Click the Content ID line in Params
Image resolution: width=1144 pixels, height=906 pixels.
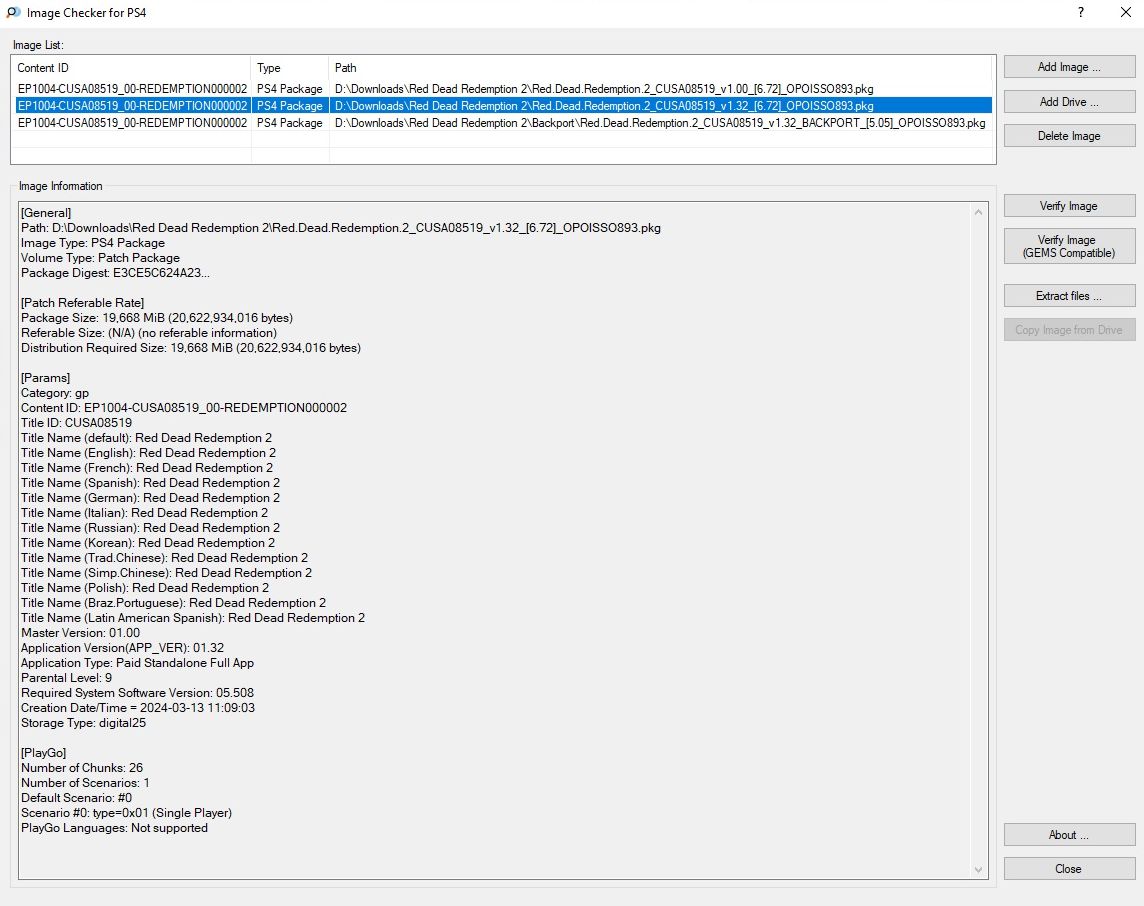(x=184, y=408)
